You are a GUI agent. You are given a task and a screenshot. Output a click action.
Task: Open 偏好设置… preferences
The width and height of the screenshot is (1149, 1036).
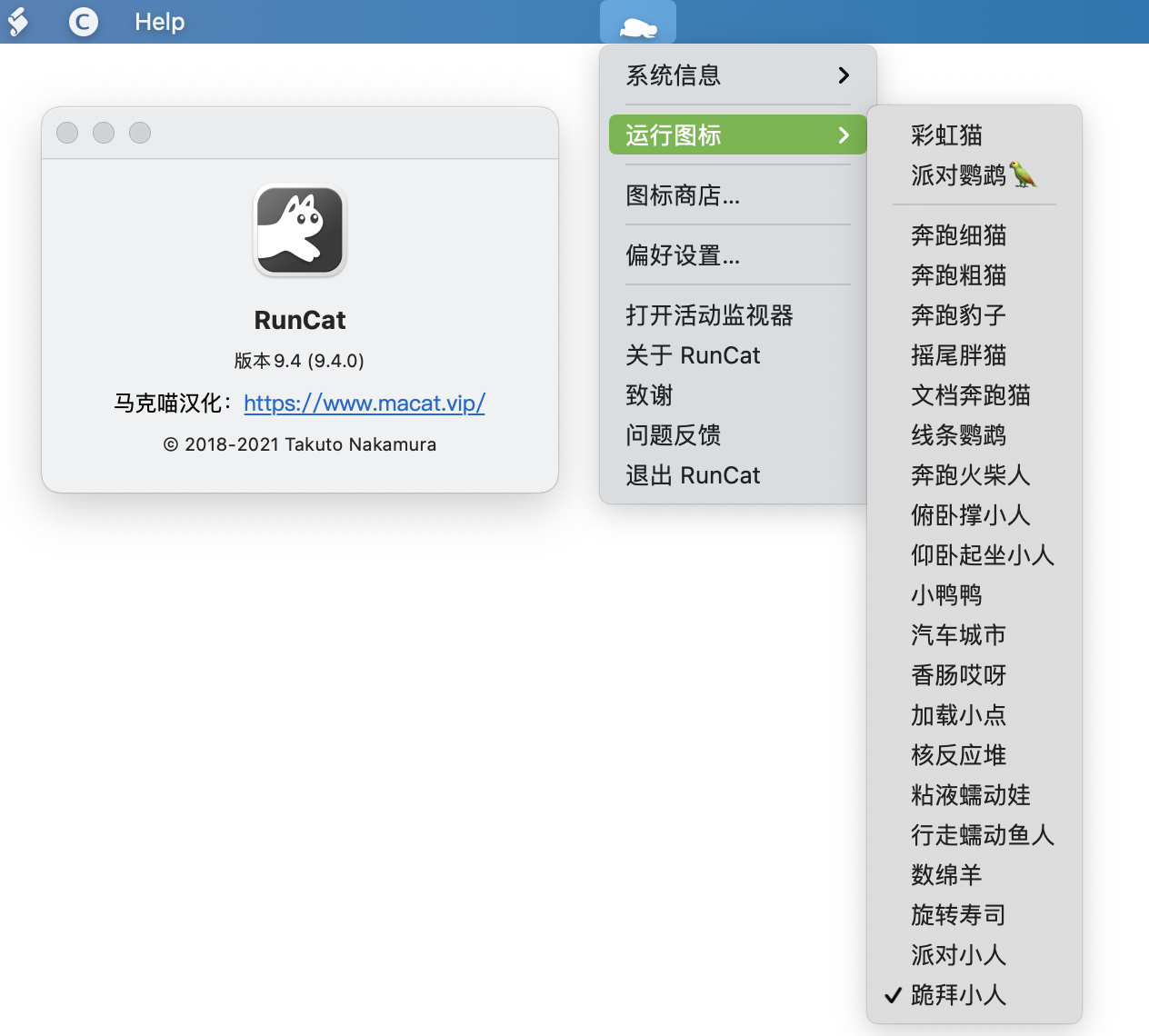click(683, 255)
